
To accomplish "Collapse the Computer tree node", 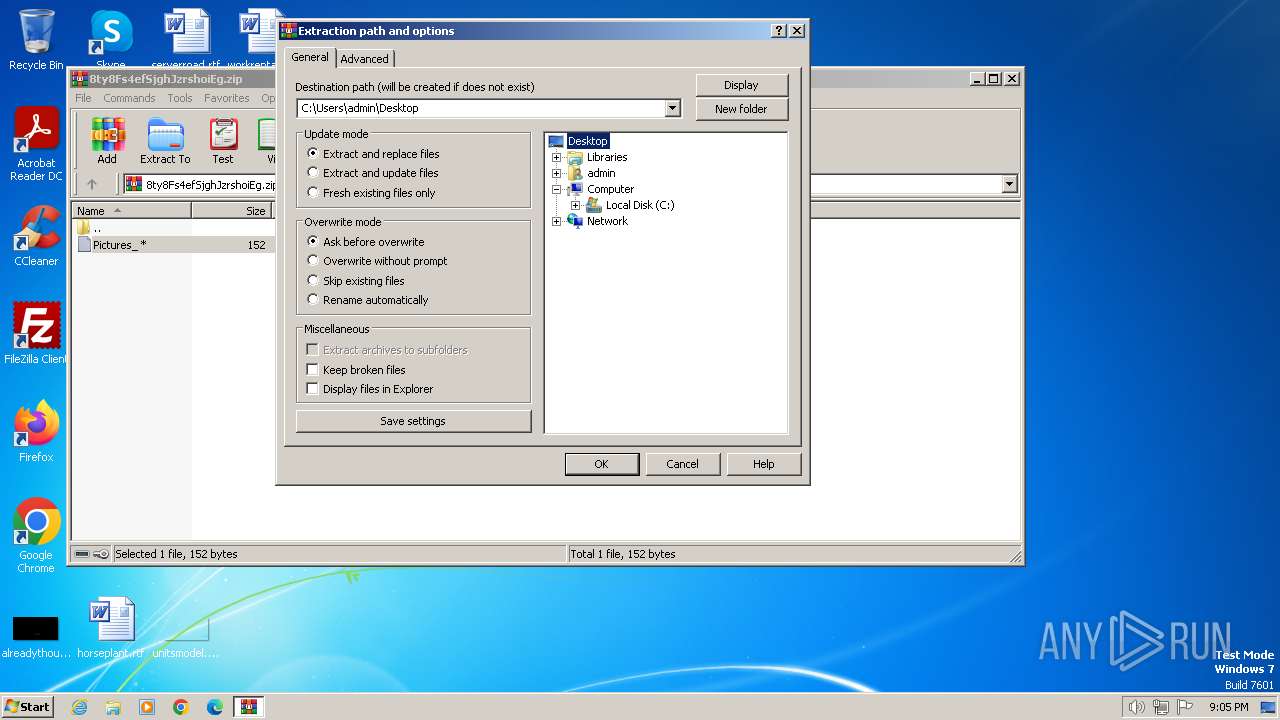I will click(x=557, y=189).
